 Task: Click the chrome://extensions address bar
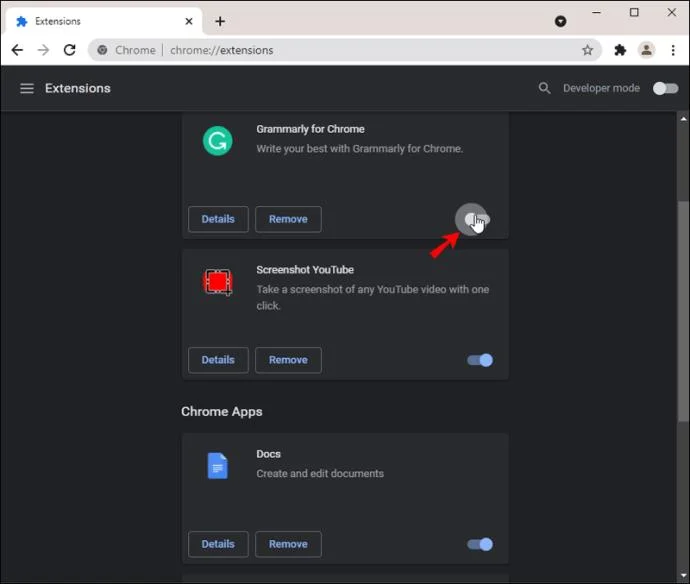[345, 50]
